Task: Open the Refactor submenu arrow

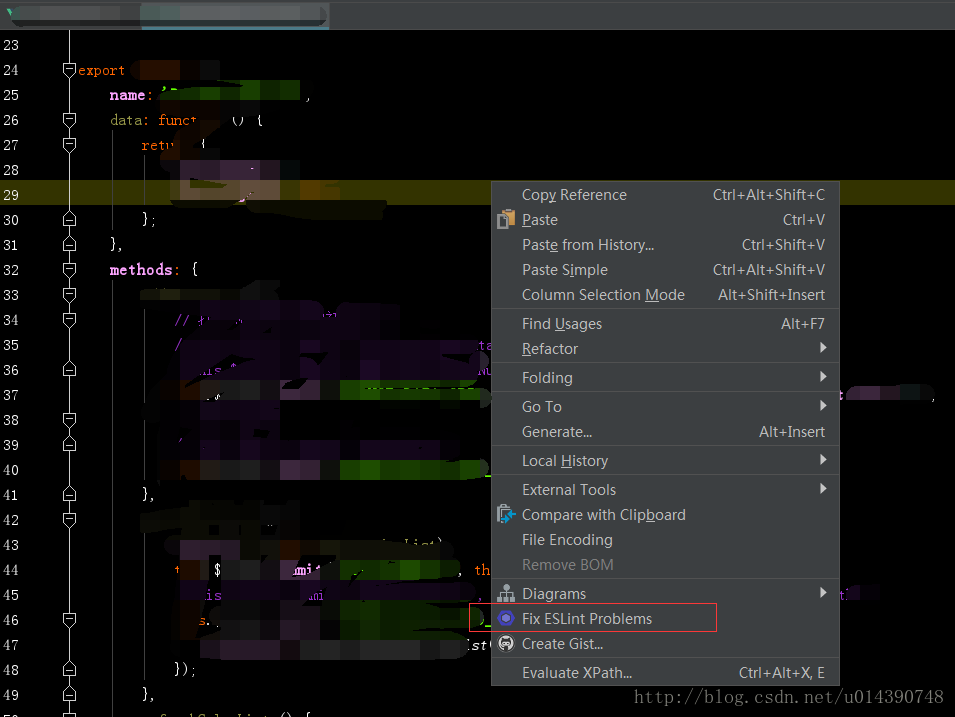Action: 823,348
